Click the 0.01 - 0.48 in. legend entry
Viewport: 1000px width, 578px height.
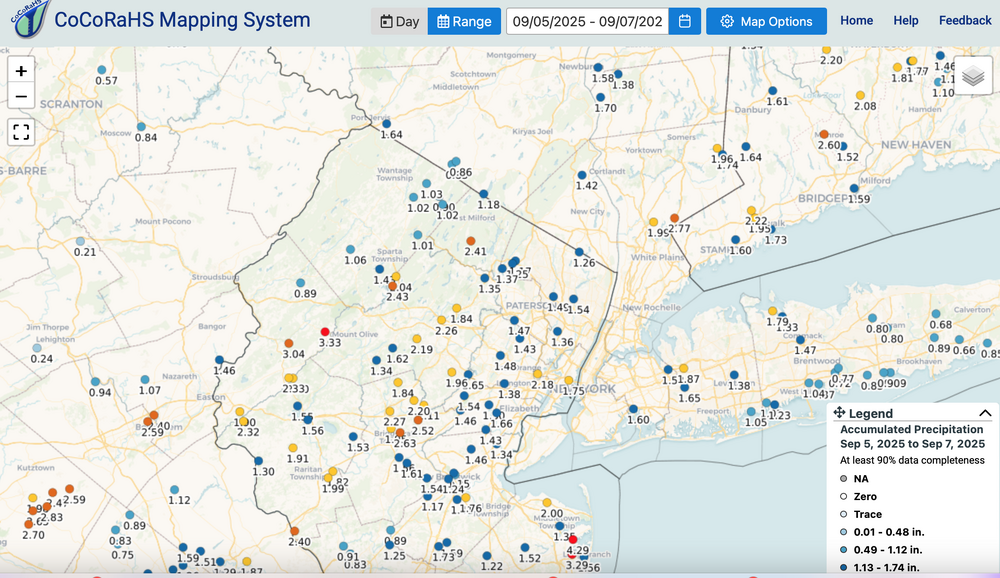pyautogui.click(x=889, y=532)
